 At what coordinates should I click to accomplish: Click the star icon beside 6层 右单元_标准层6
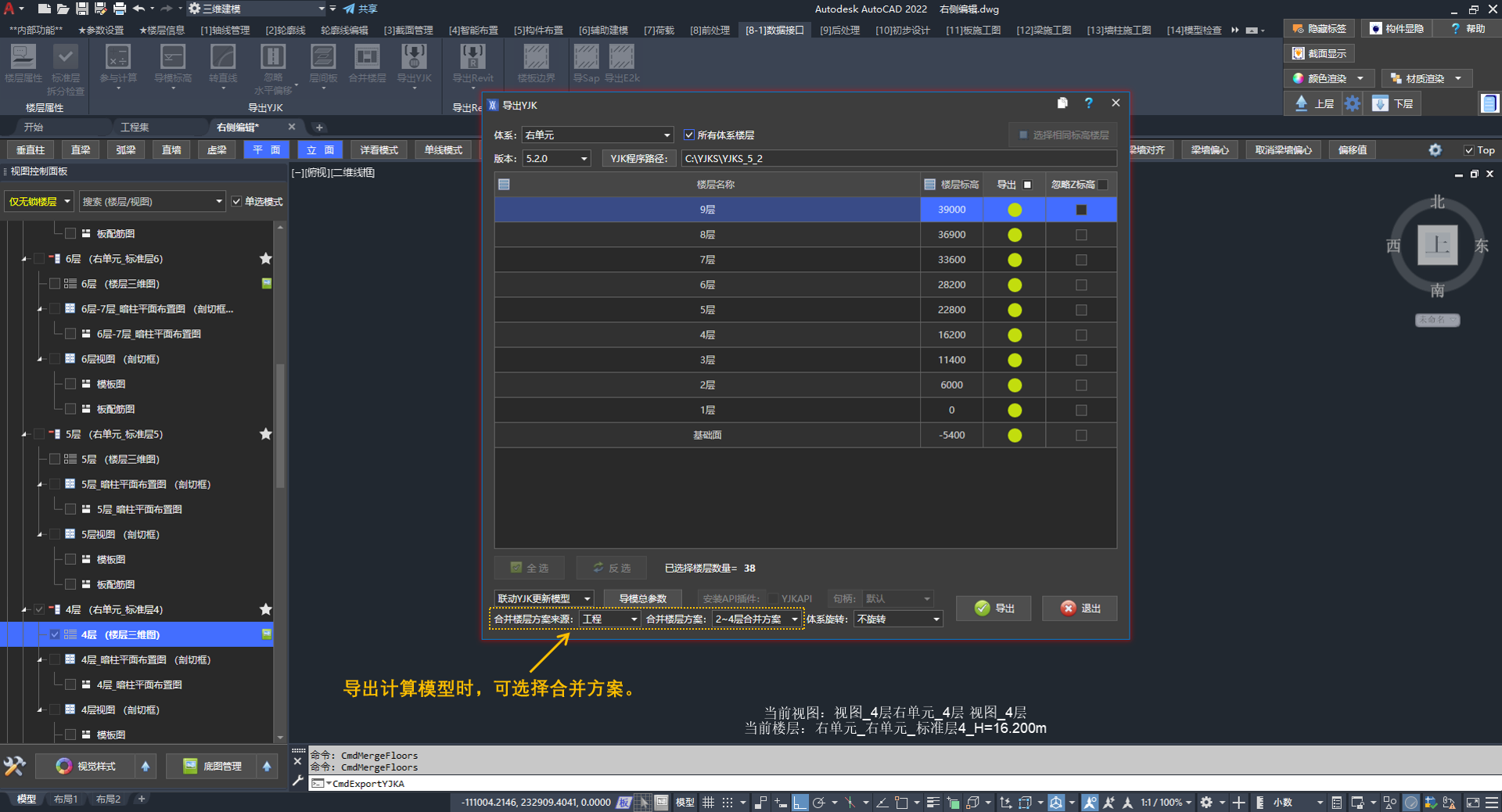266,259
